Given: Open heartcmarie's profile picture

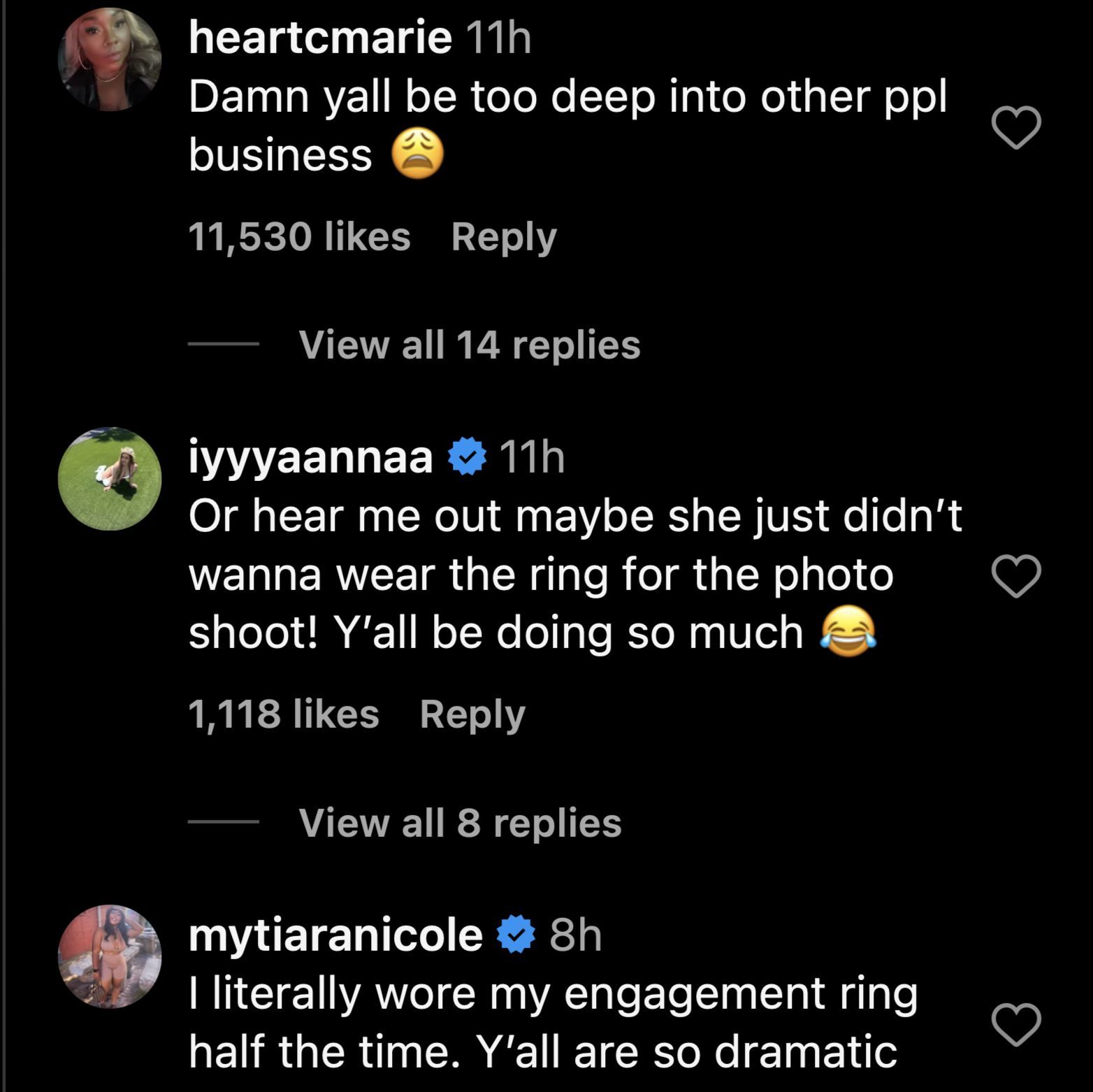Looking at the screenshot, I should 110,59.
